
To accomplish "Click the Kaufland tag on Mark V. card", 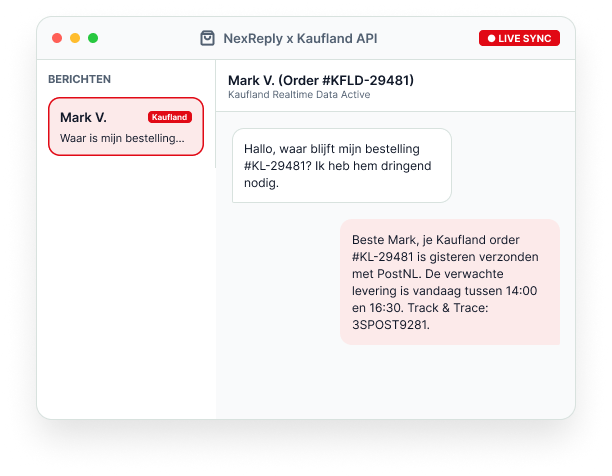I will coord(169,117).
